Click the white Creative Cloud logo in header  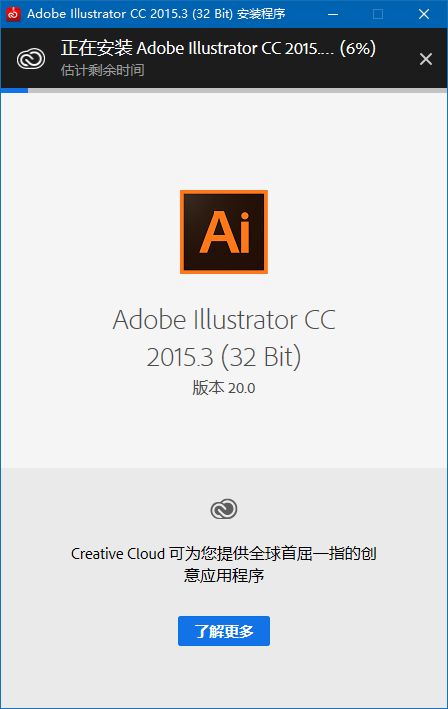[31, 59]
